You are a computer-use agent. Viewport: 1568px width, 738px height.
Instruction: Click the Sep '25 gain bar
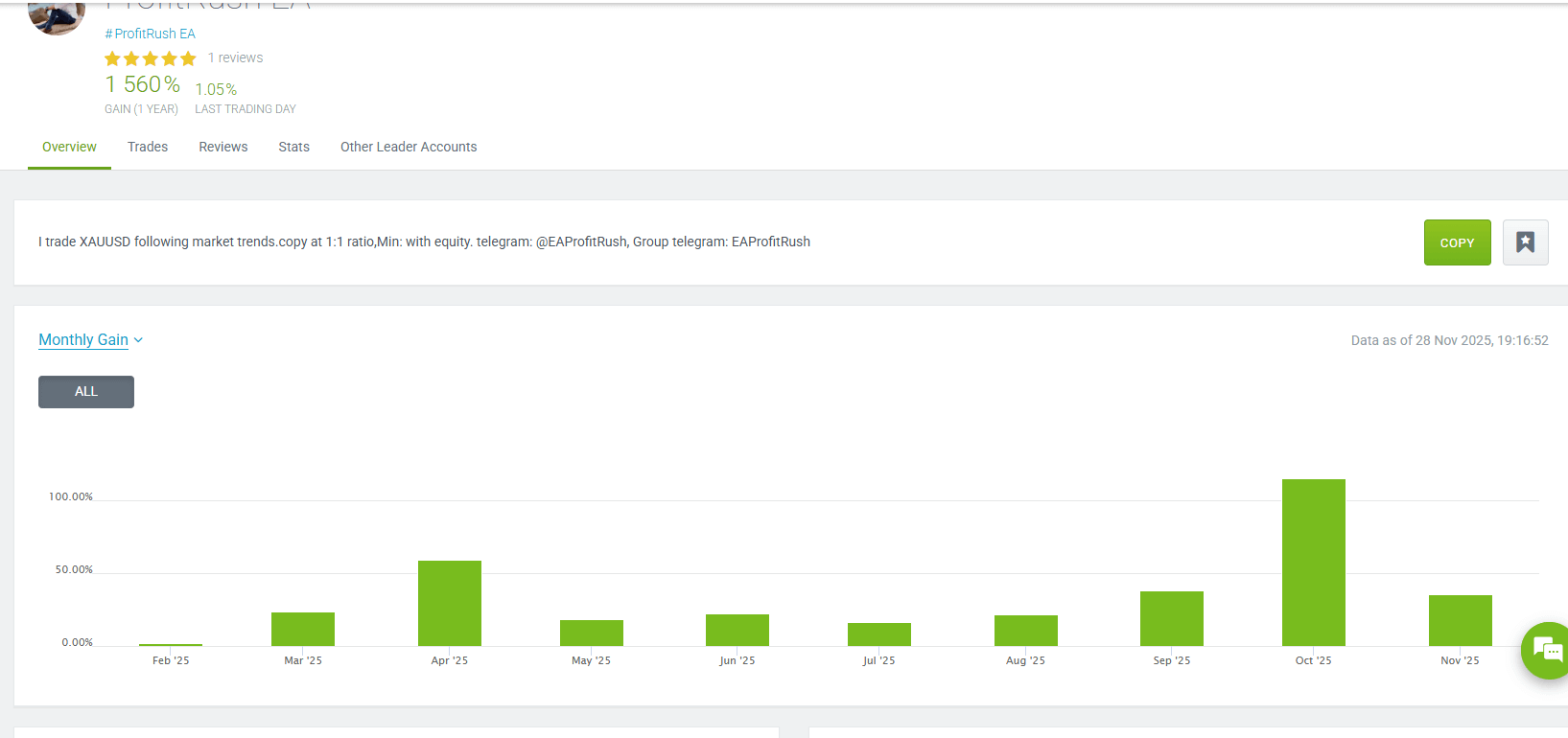[x=1171, y=618]
